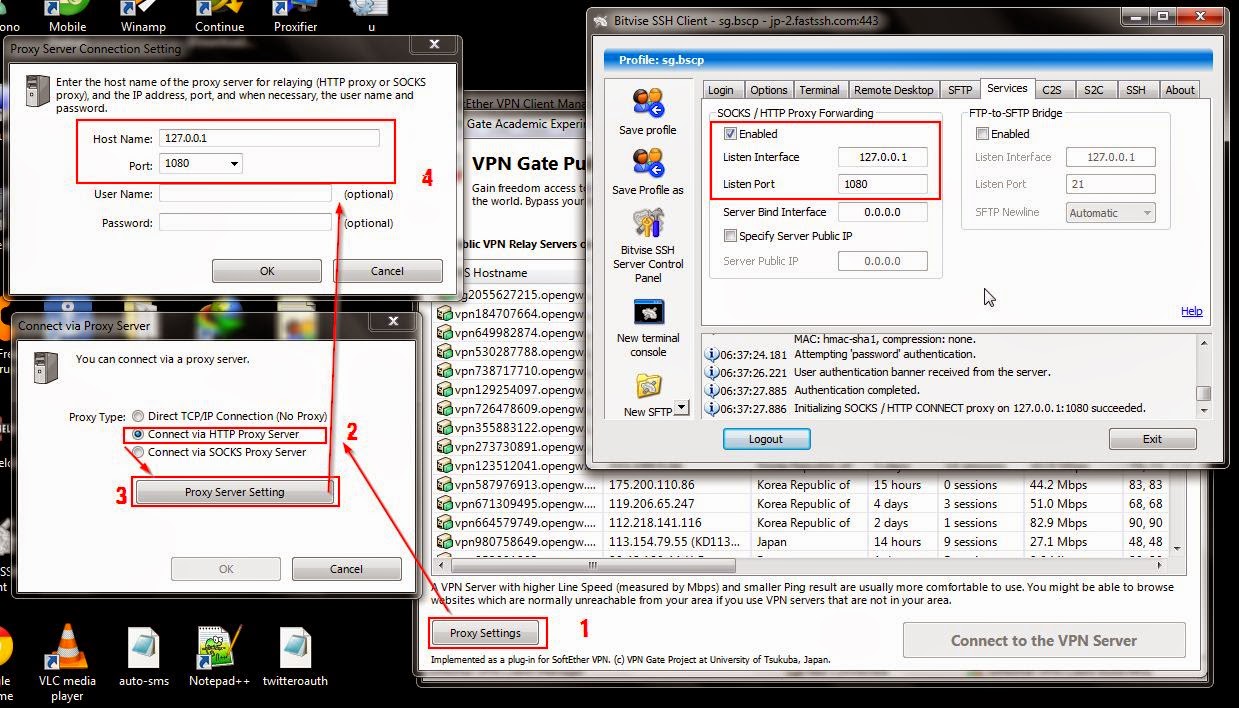Open the SFTP Newline Automatic dropdown

click(x=1147, y=213)
